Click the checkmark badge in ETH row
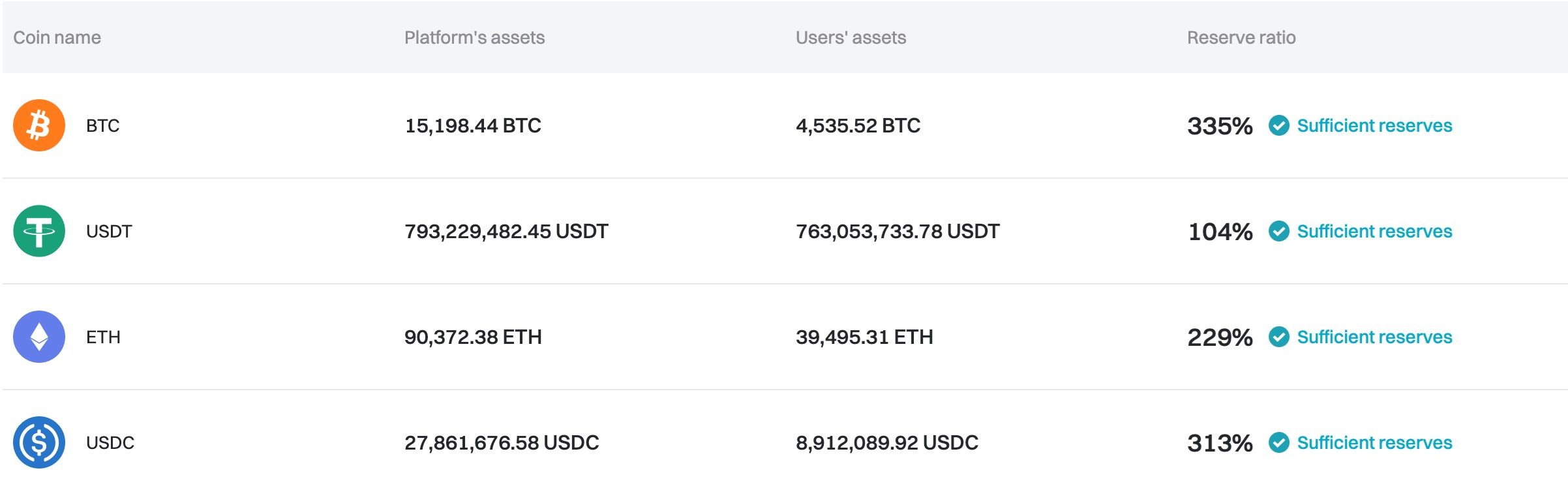Screen dimensions: 1568x492 (1278, 337)
